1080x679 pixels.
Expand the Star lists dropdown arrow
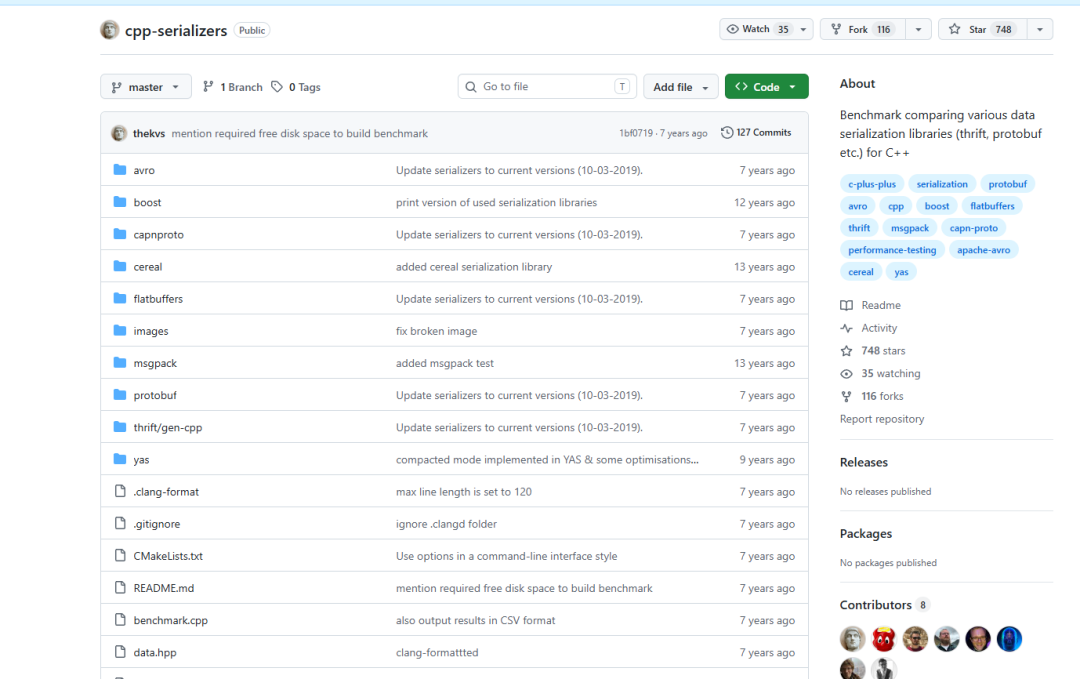pyautogui.click(x=1040, y=29)
